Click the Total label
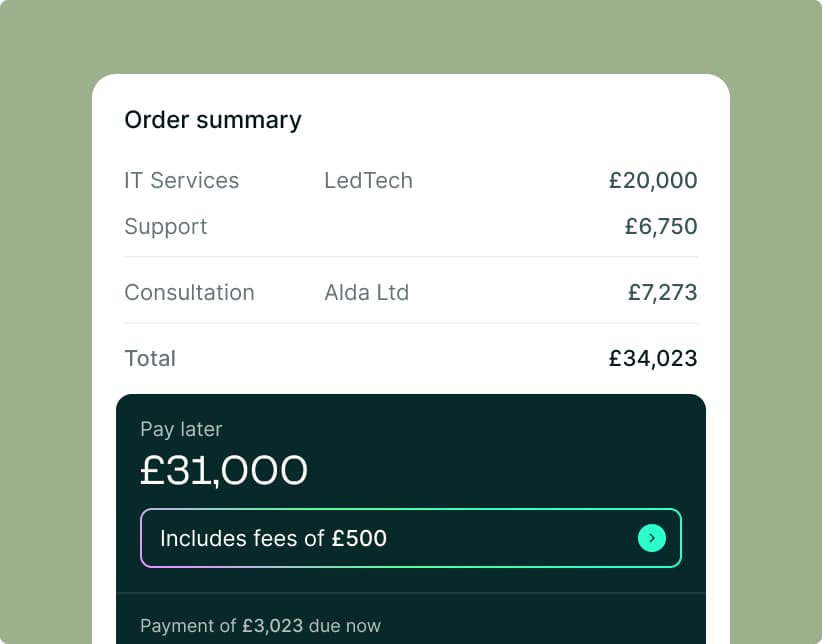Image resolution: width=822 pixels, height=644 pixels. [x=150, y=359]
